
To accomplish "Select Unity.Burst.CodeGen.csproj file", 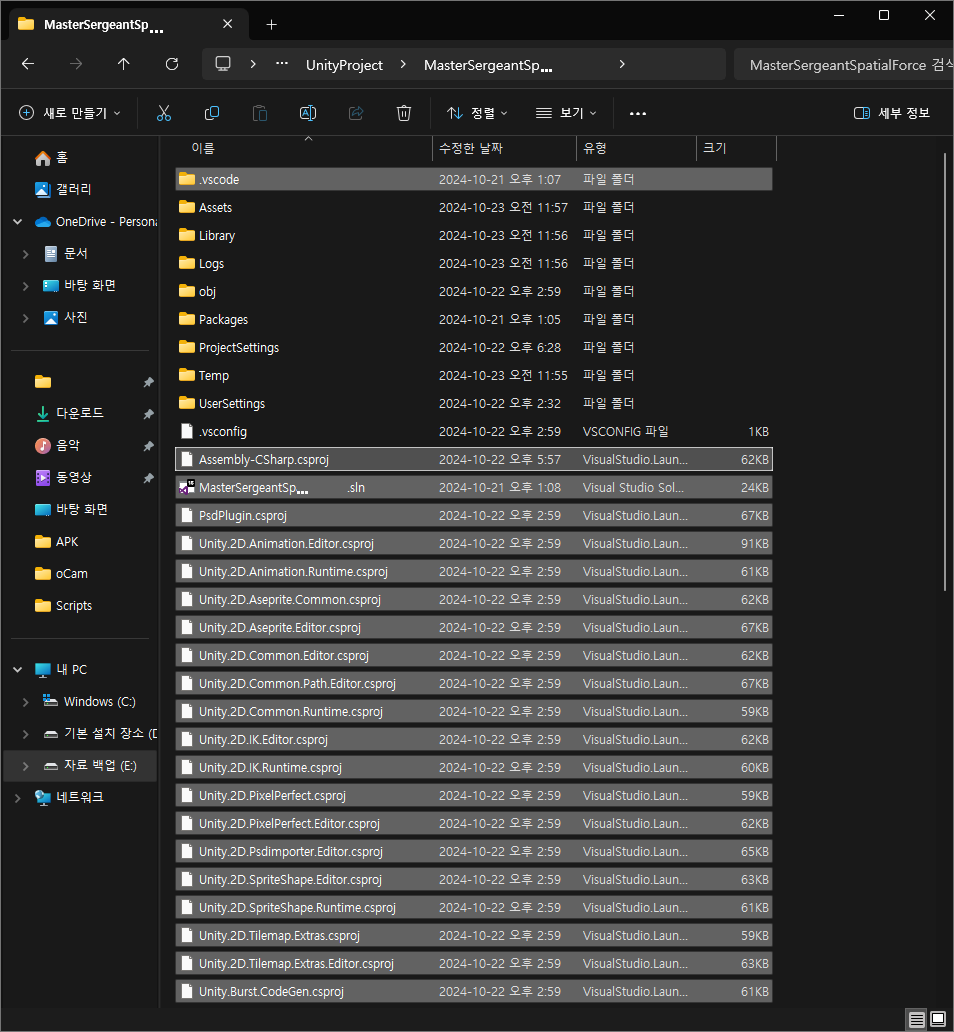I will click(x=473, y=992).
